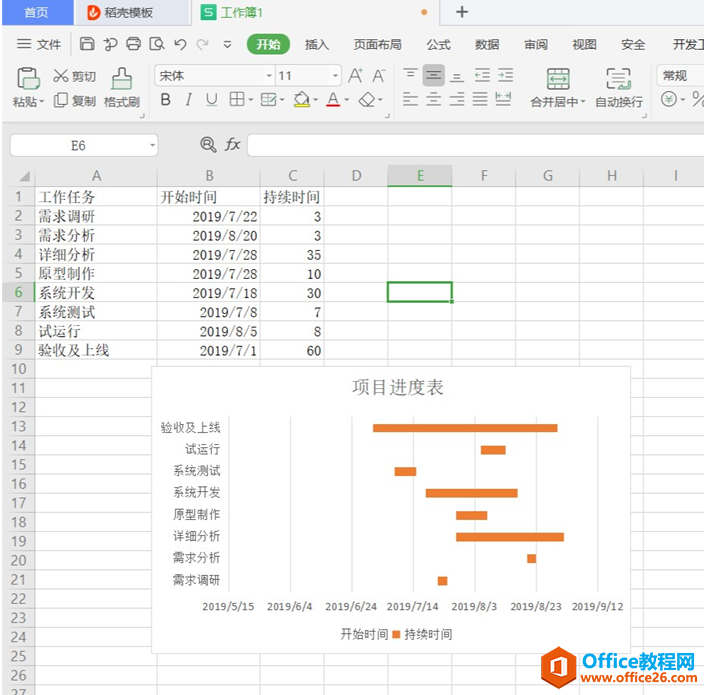The height and width of the screenshot is (695, 704).
Task: Align text to top icon
Action: tap(410, 75)
